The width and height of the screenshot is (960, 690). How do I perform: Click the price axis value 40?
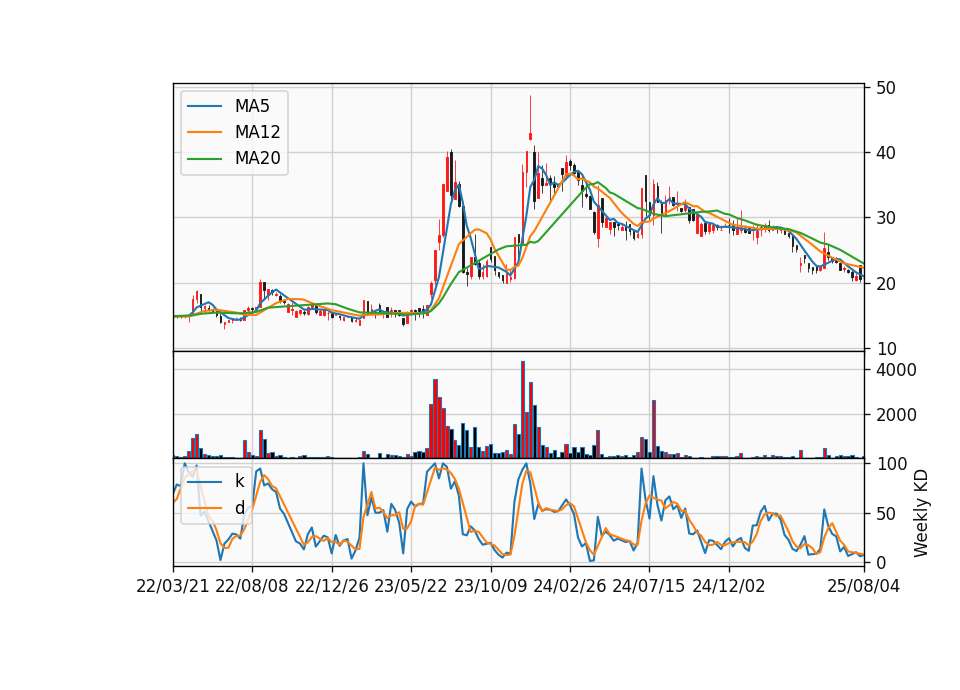(885, 153)
